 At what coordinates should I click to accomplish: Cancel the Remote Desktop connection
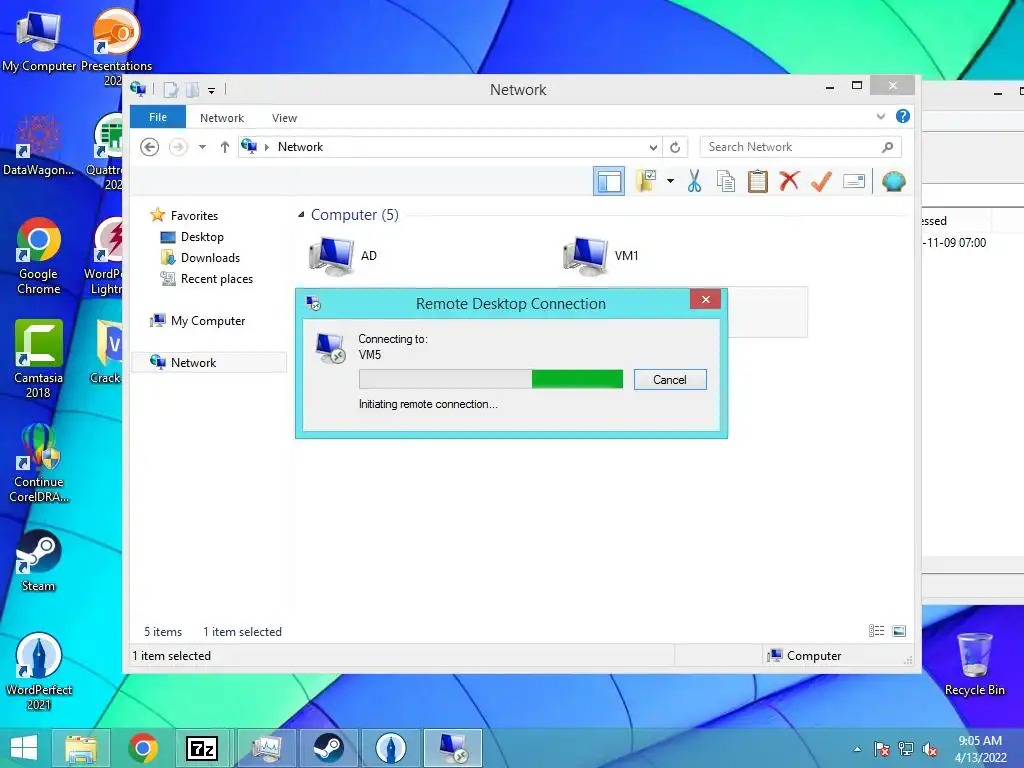pos(669,379)
